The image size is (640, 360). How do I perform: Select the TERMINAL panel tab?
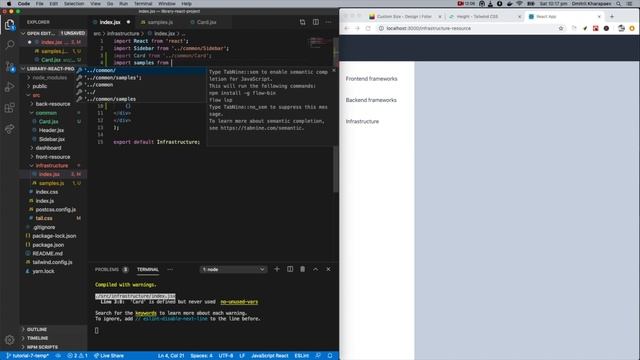148,269
